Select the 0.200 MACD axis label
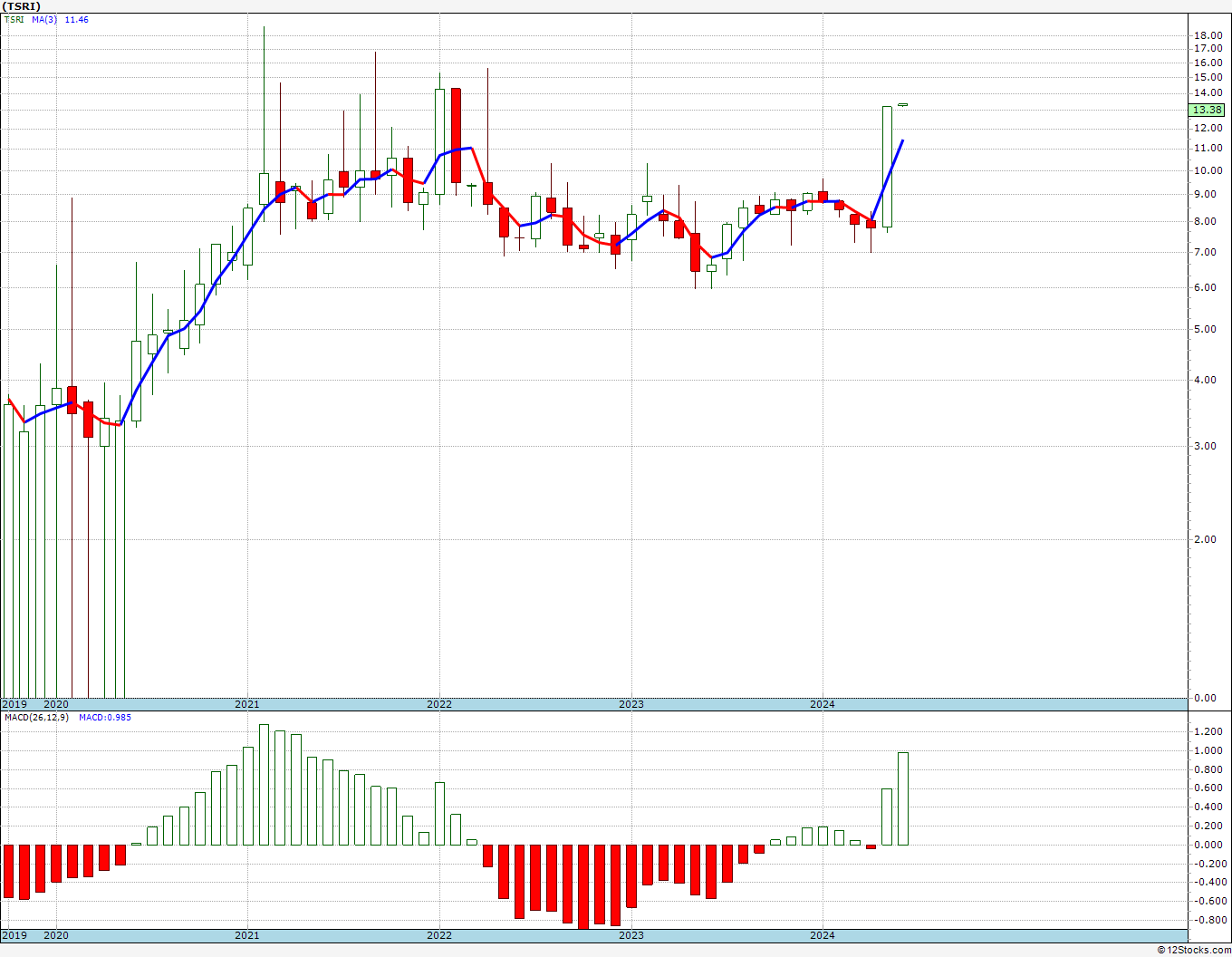The image size is (1232, 957). click(x=1209, y=826)
